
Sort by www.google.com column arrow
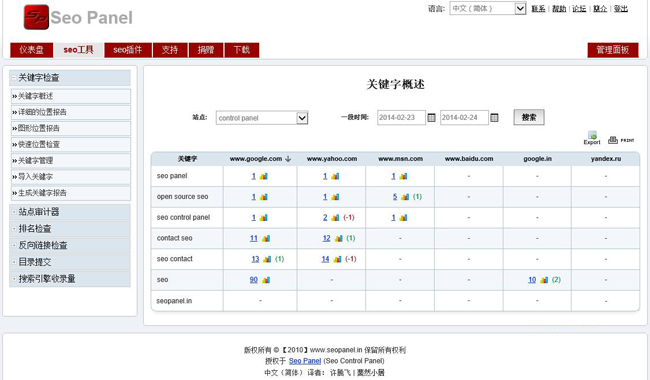(288, 159)
